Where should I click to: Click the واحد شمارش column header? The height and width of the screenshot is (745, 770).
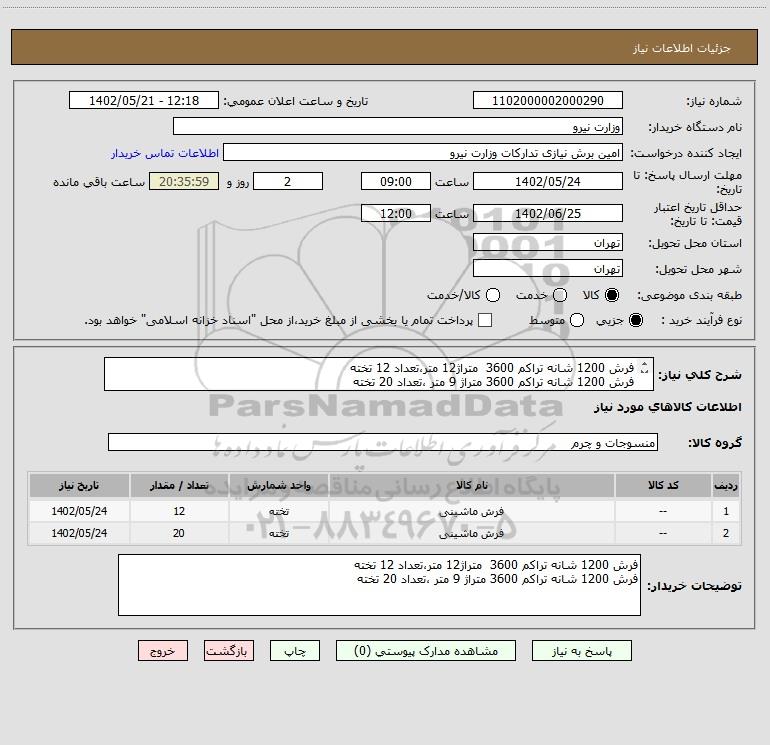click(278, 485)
